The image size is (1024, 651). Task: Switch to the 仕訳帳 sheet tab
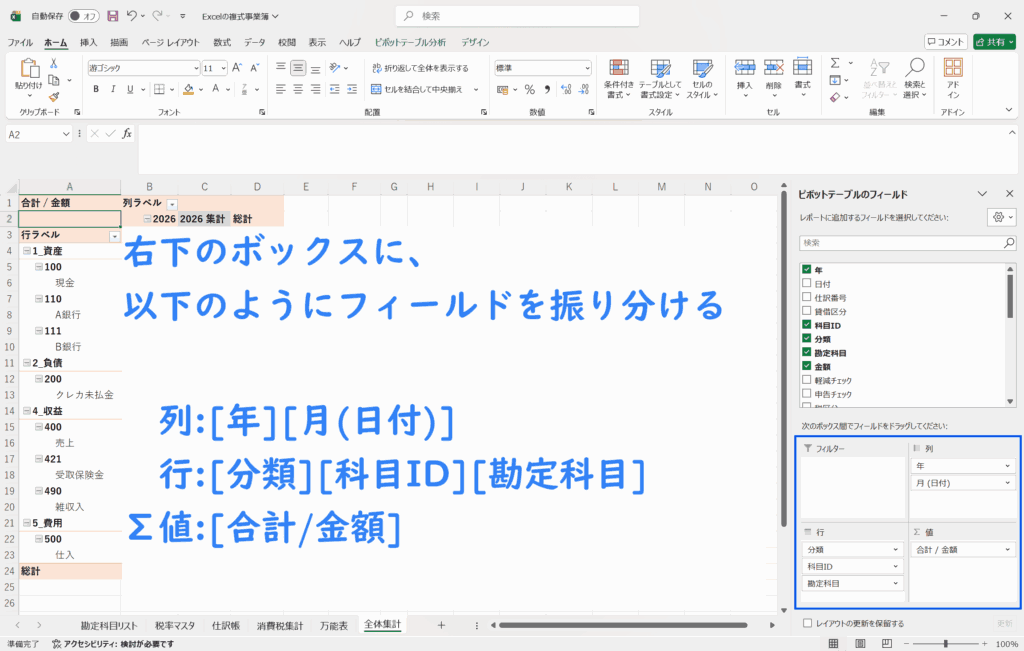coord(225,624)
